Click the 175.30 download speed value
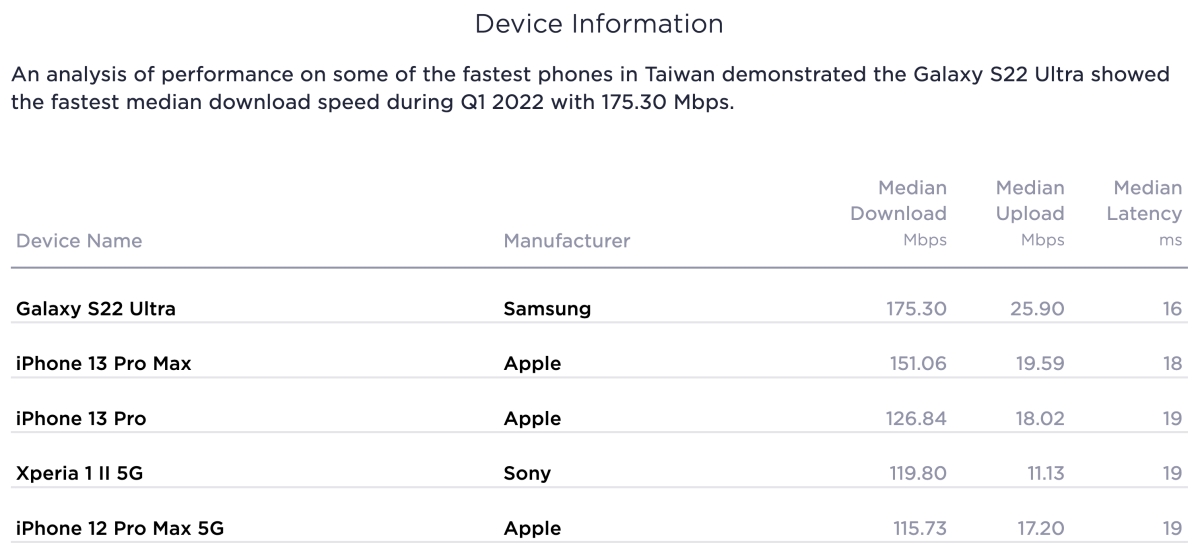This screenshot has height=559, width=1200. (916, 309)
